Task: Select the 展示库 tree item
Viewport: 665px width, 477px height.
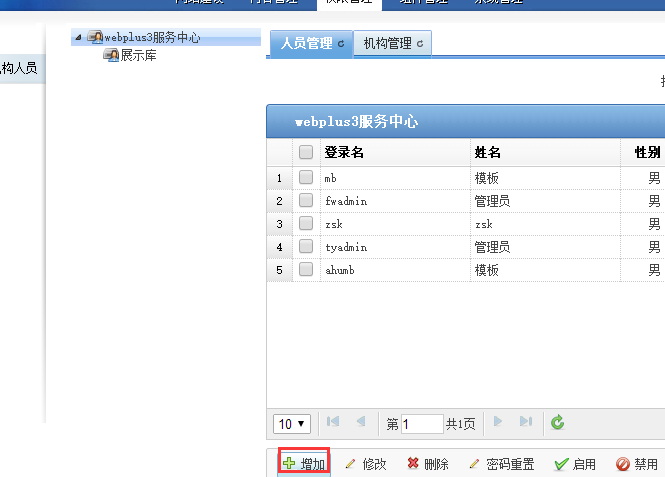Action: [137, 55]
